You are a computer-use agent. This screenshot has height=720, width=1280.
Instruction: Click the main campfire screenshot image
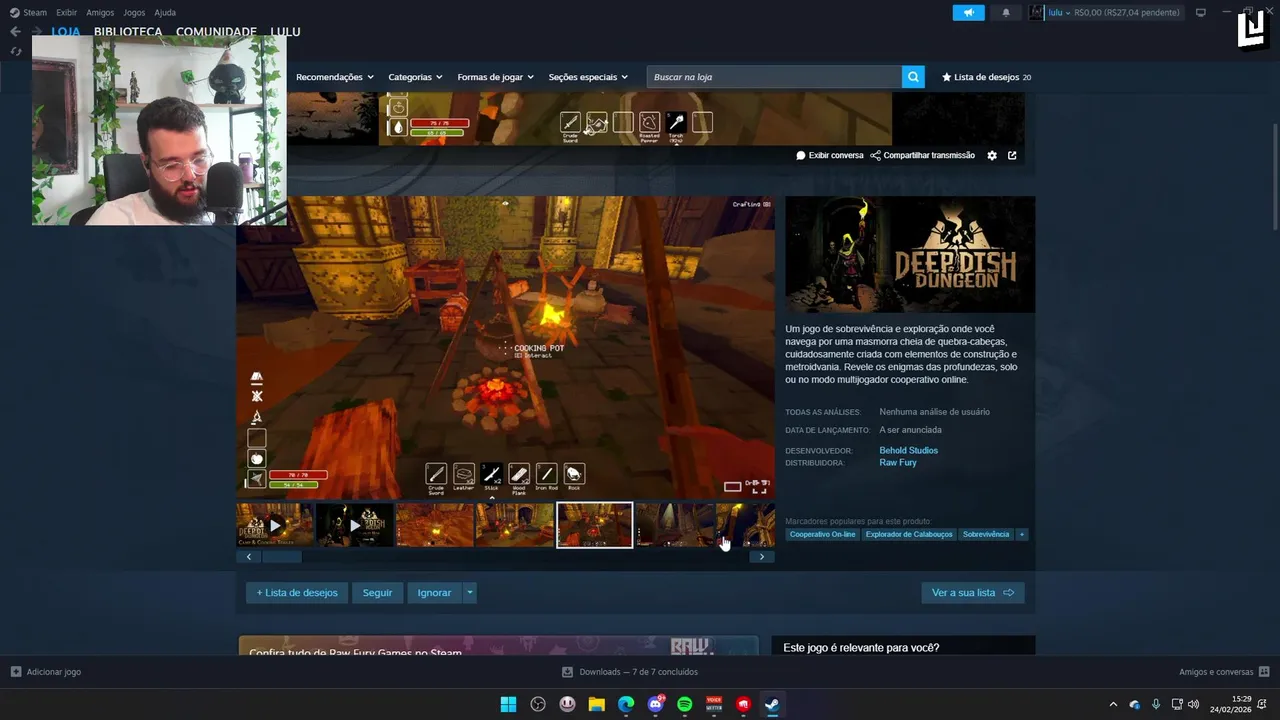505,348
